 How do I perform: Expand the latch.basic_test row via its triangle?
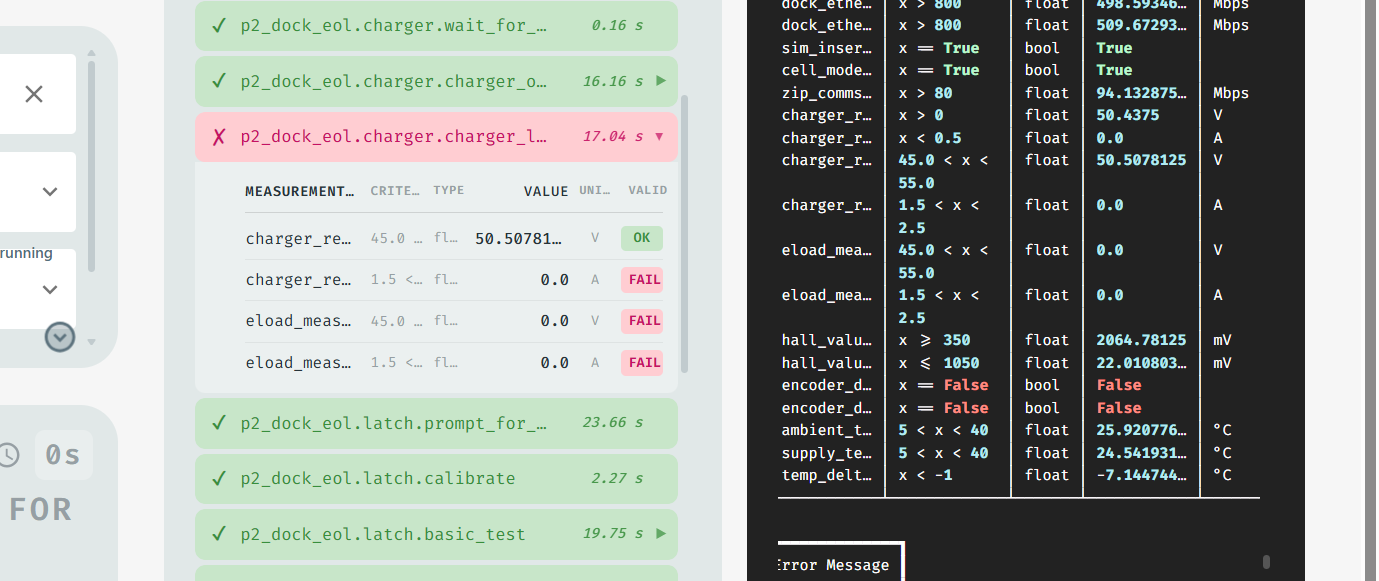pyautogui.click(x=661, y=533)
